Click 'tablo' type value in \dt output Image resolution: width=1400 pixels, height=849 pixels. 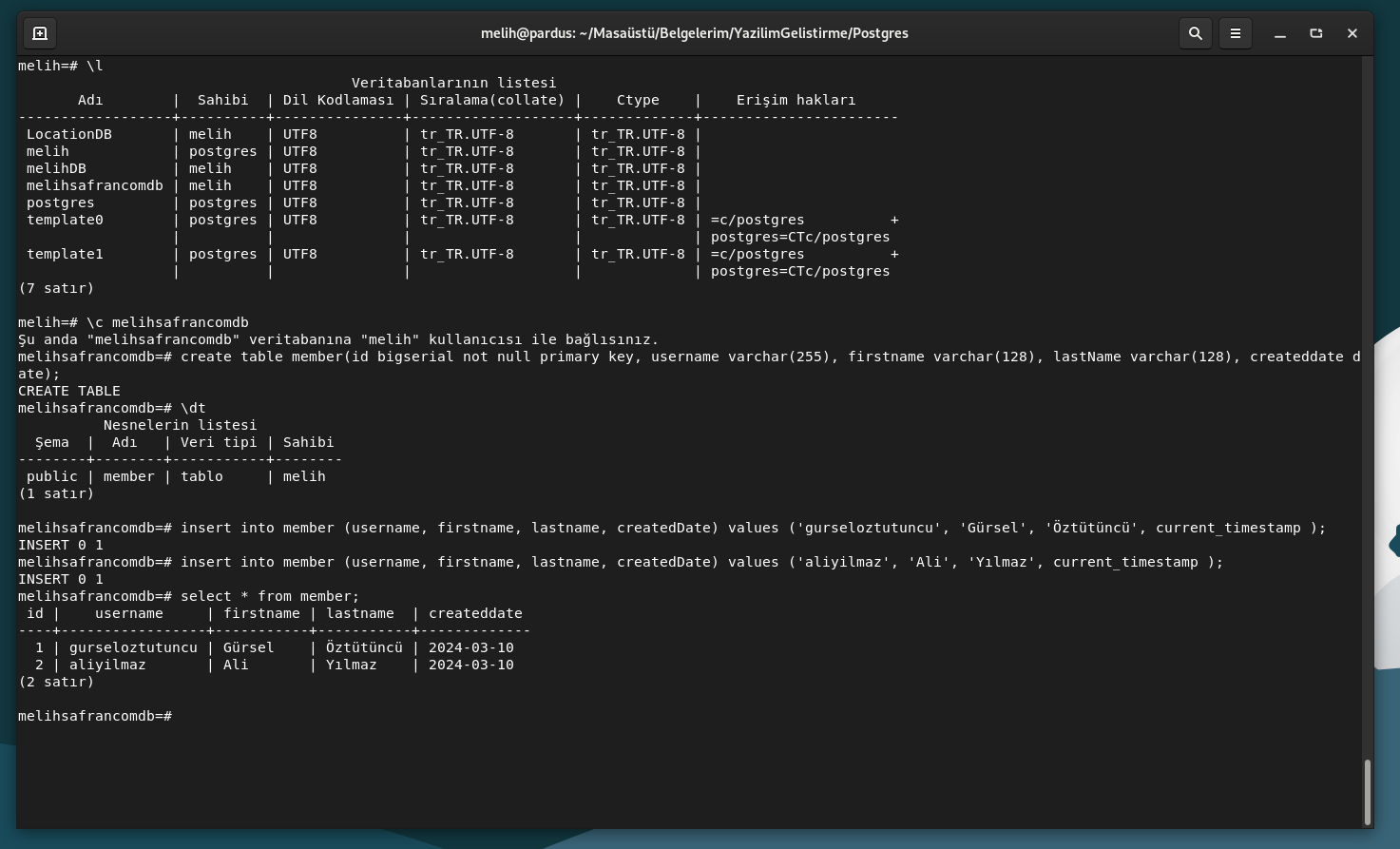point(202,476)
